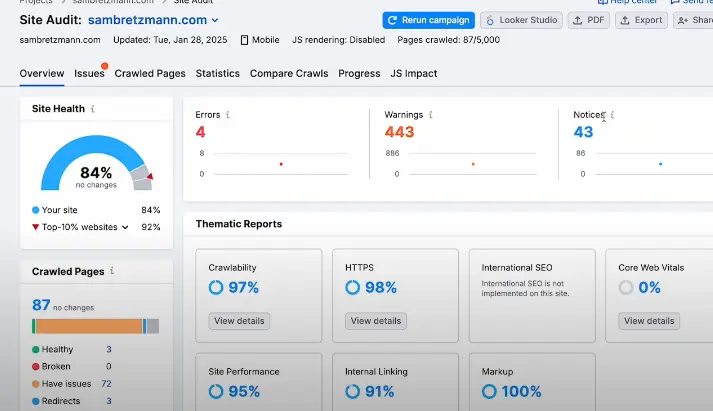Click the upload icon on PDF button

577,20
